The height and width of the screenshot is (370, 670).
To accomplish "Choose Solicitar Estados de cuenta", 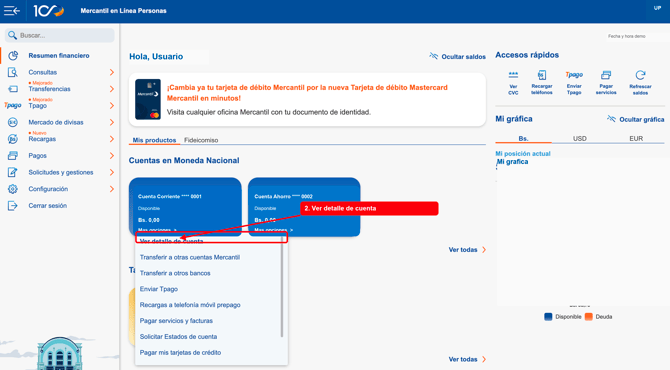I will tap(178, 336).
